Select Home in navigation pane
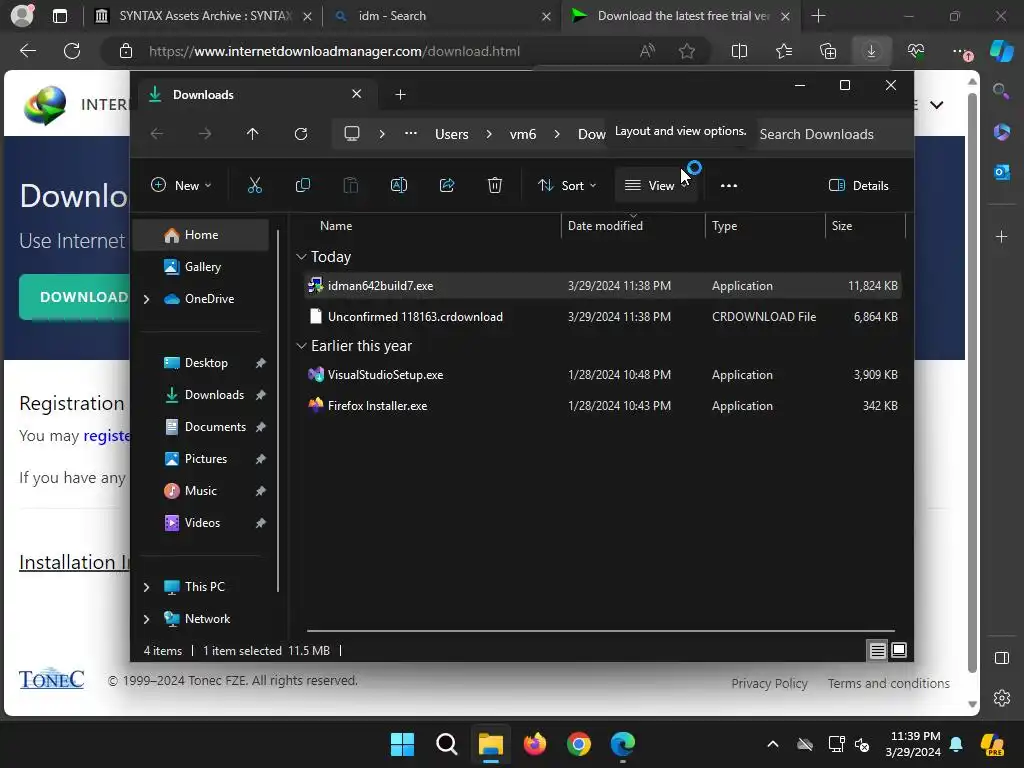Screen dimensions: 1024x768 click(201, 235)
